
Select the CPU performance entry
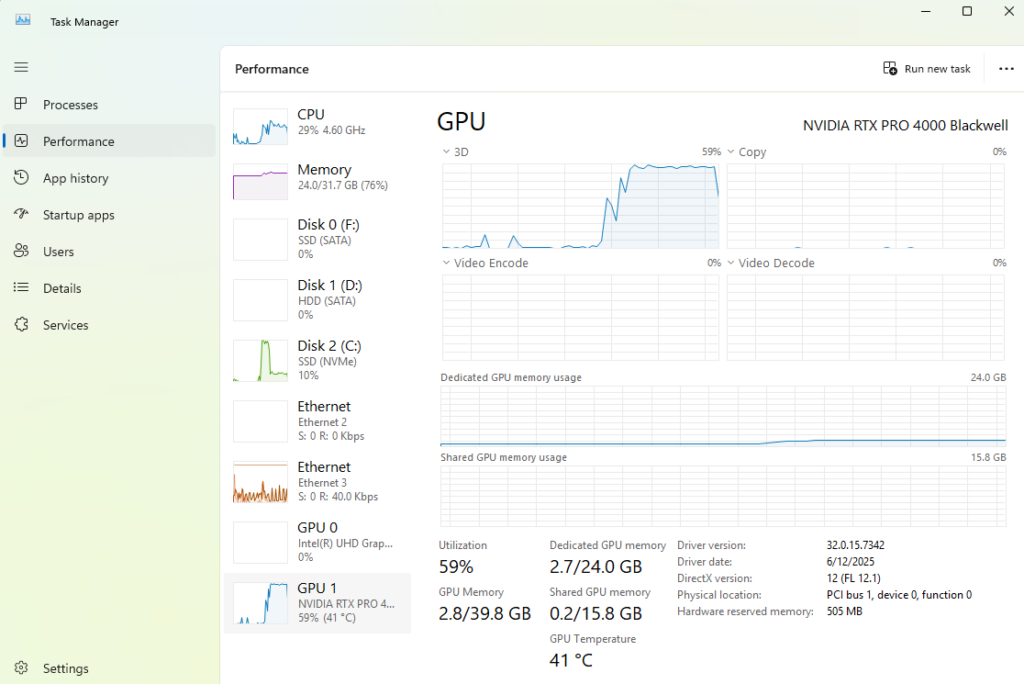(x=317, y=122)
